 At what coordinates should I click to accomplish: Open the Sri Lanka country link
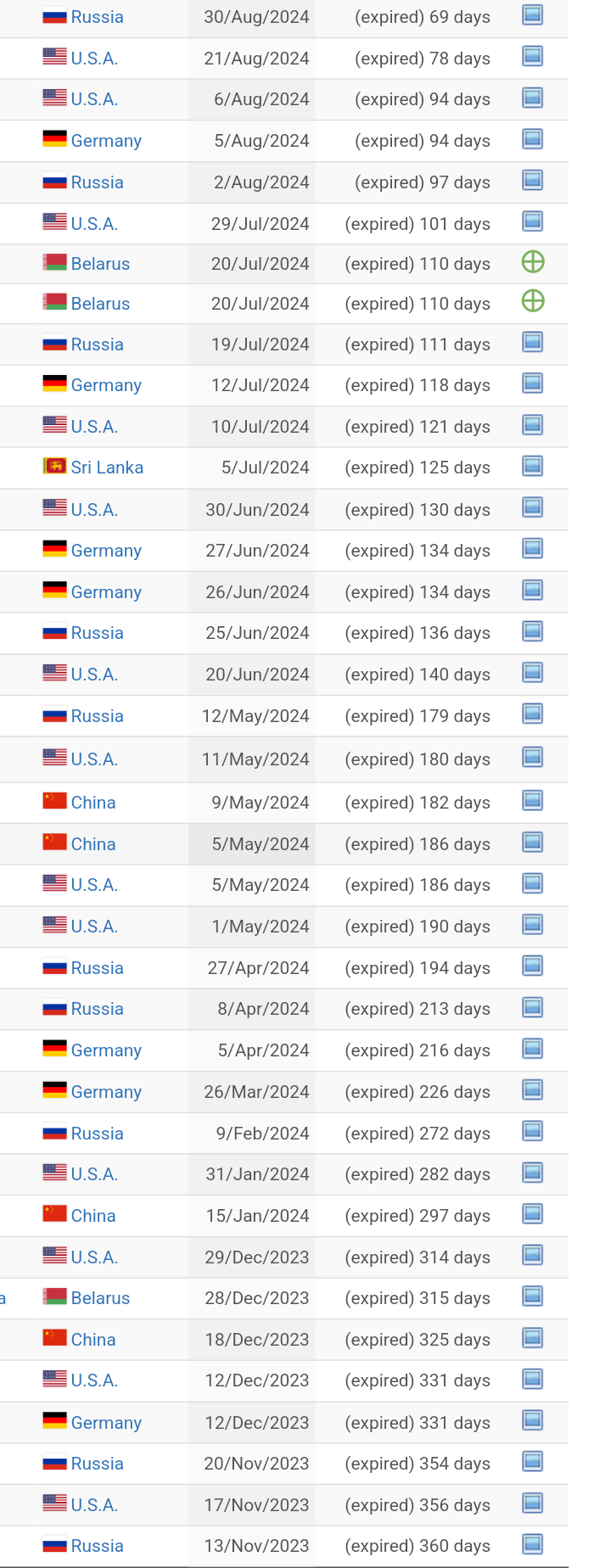[107, 468]
